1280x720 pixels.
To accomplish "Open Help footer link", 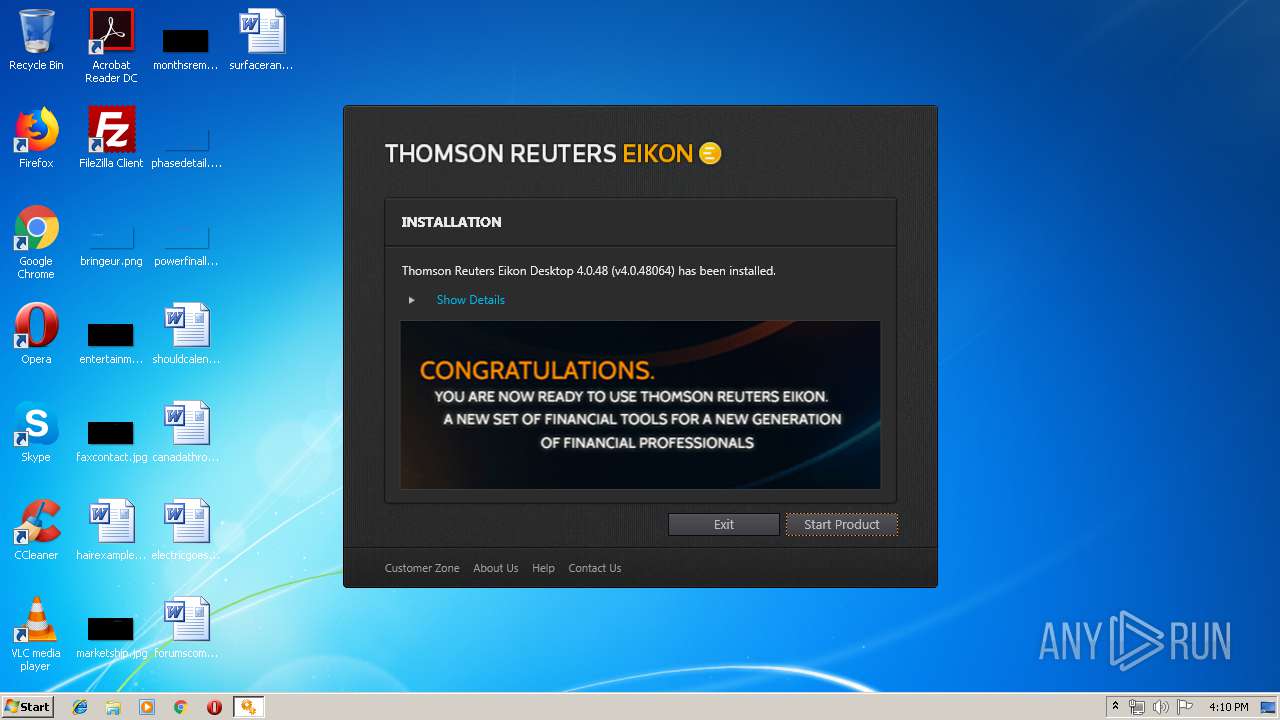I will pos(543,568).
